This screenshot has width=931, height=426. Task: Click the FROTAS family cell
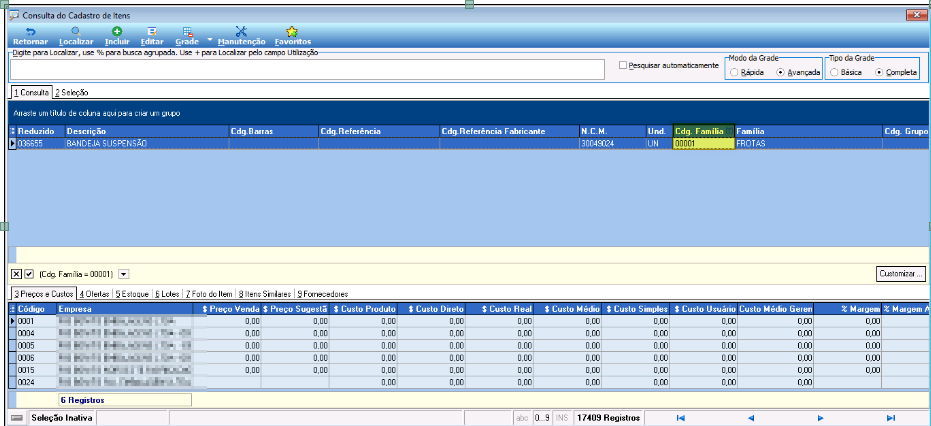coord(808,143)
